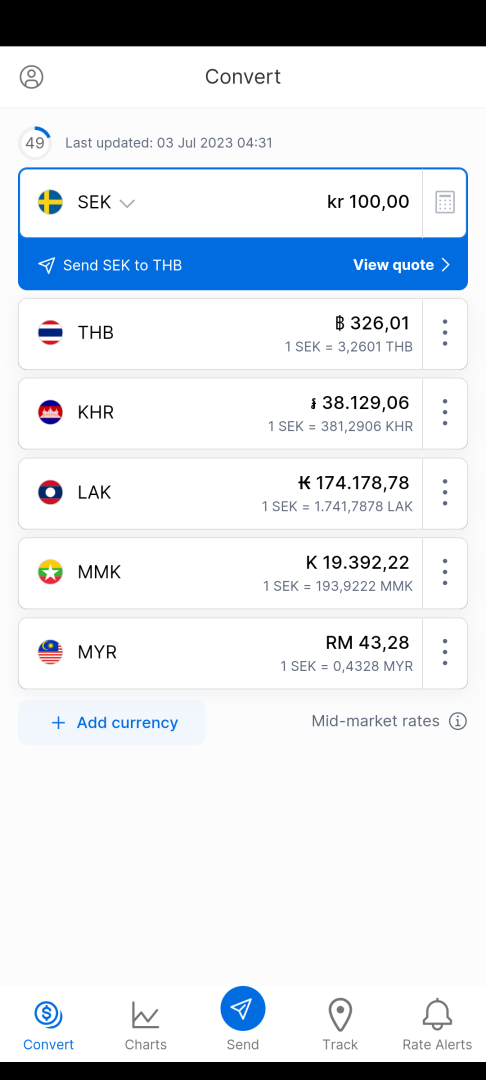Open the calculator icon beside SEK amount
Image resolution: width=486 pixels, height=1080 pixels.
click(x=445, y=202)
